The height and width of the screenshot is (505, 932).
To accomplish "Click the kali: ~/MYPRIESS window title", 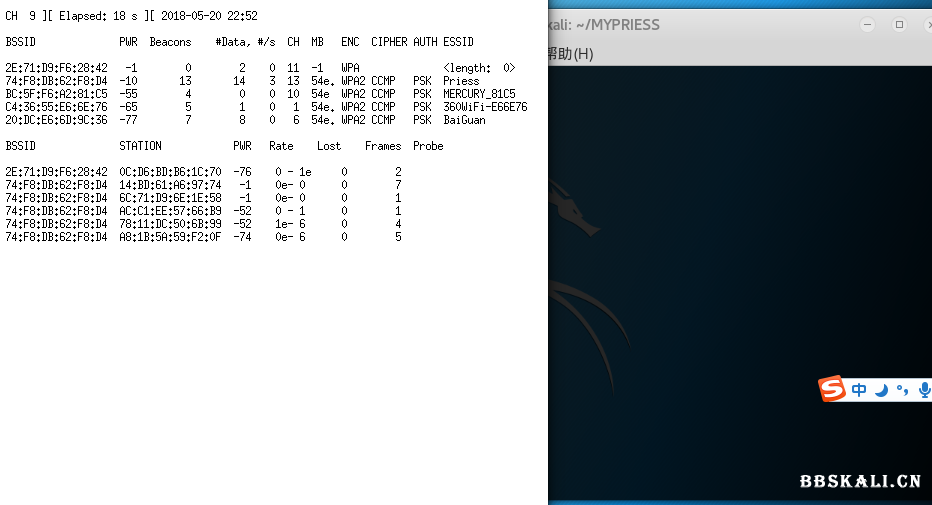I will point(604,24).
